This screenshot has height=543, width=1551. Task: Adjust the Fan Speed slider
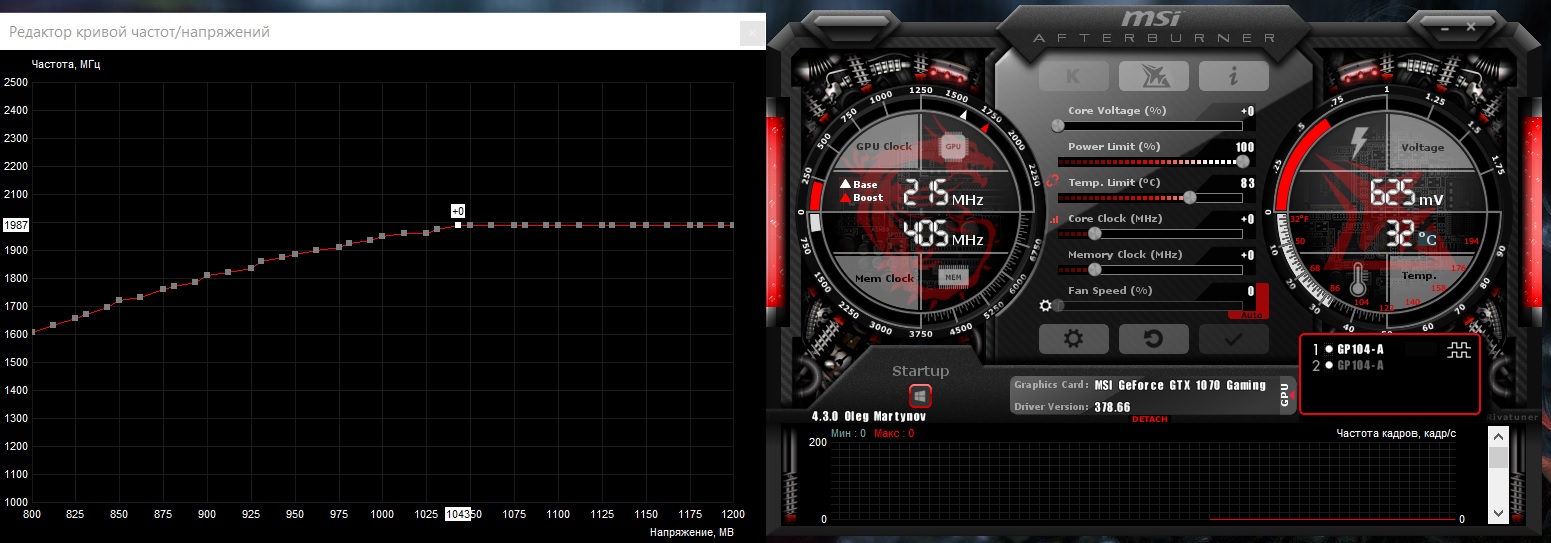[x=1148, y=305]
